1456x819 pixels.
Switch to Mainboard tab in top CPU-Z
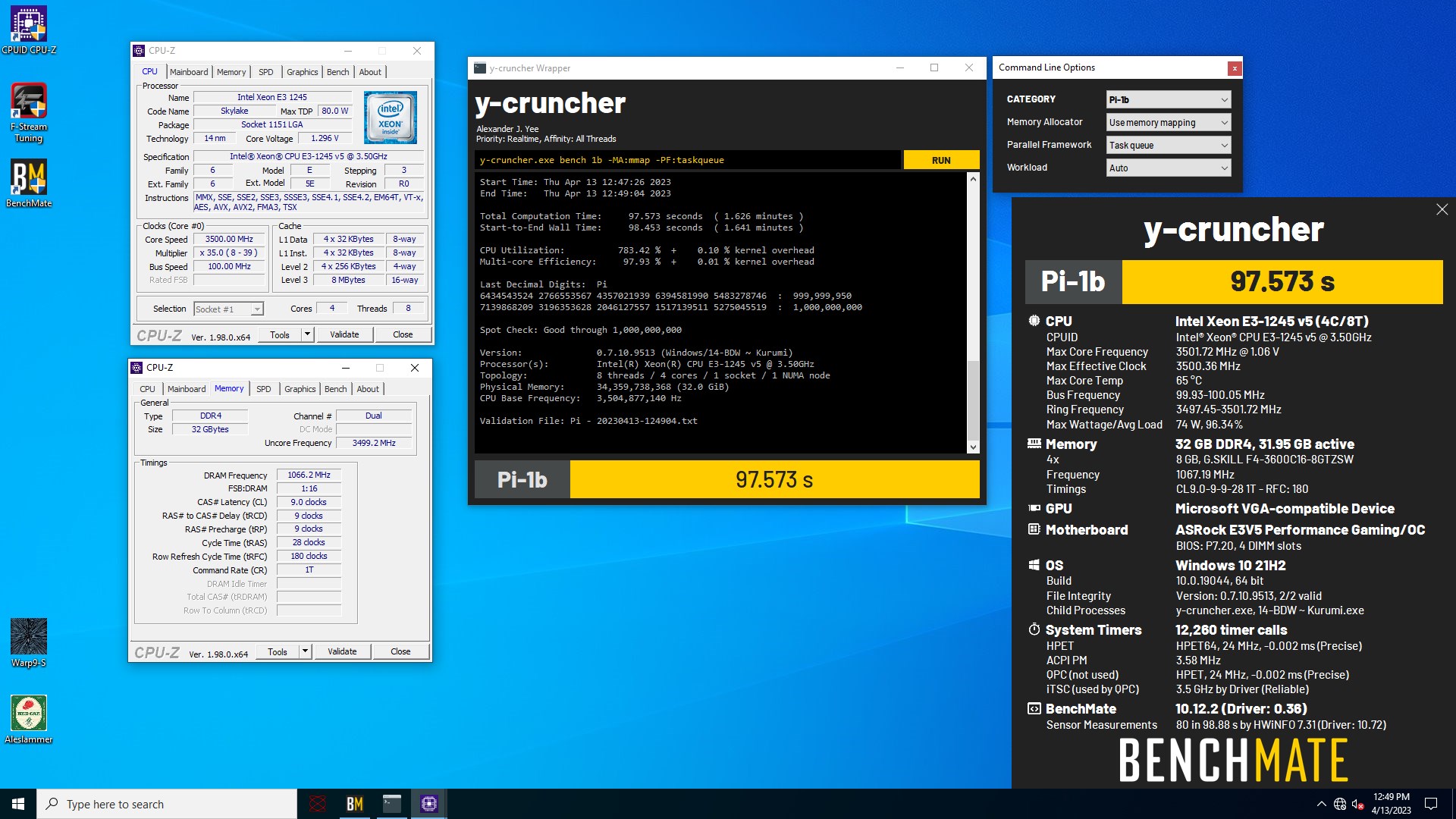click(189, 72)
